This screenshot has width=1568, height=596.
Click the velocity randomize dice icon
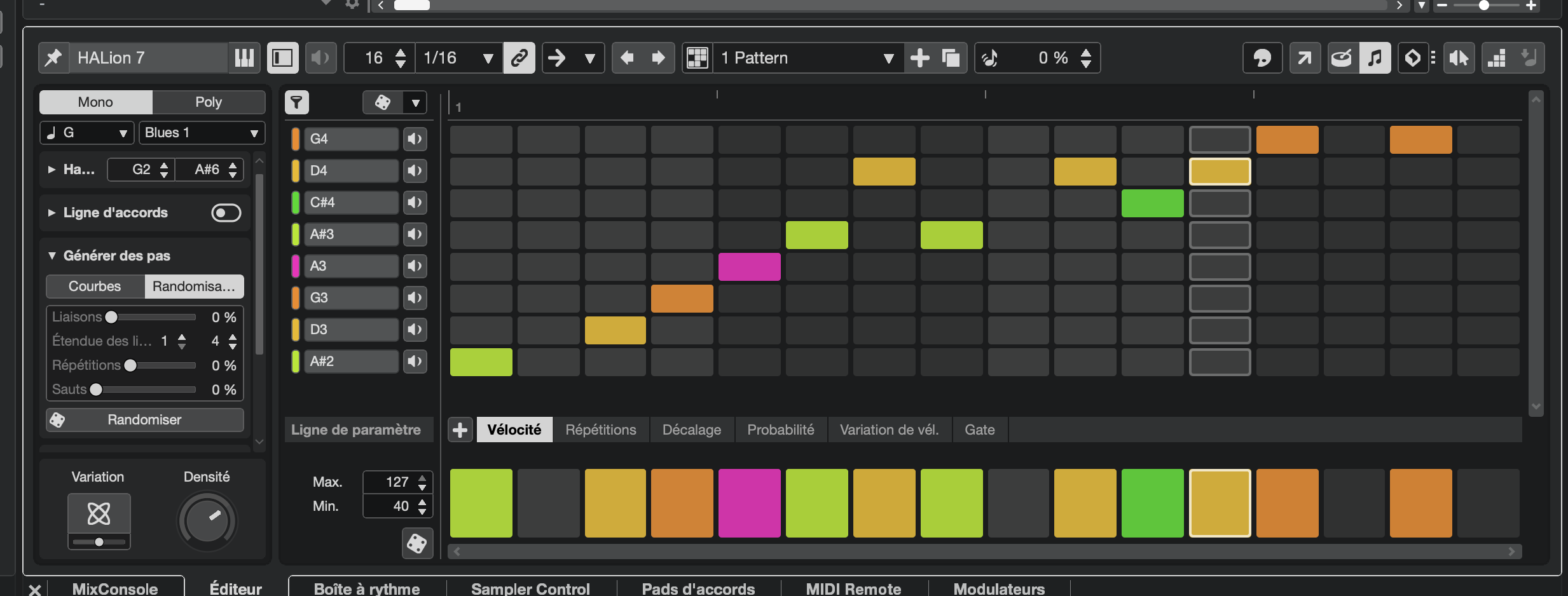tap(416, 544)
